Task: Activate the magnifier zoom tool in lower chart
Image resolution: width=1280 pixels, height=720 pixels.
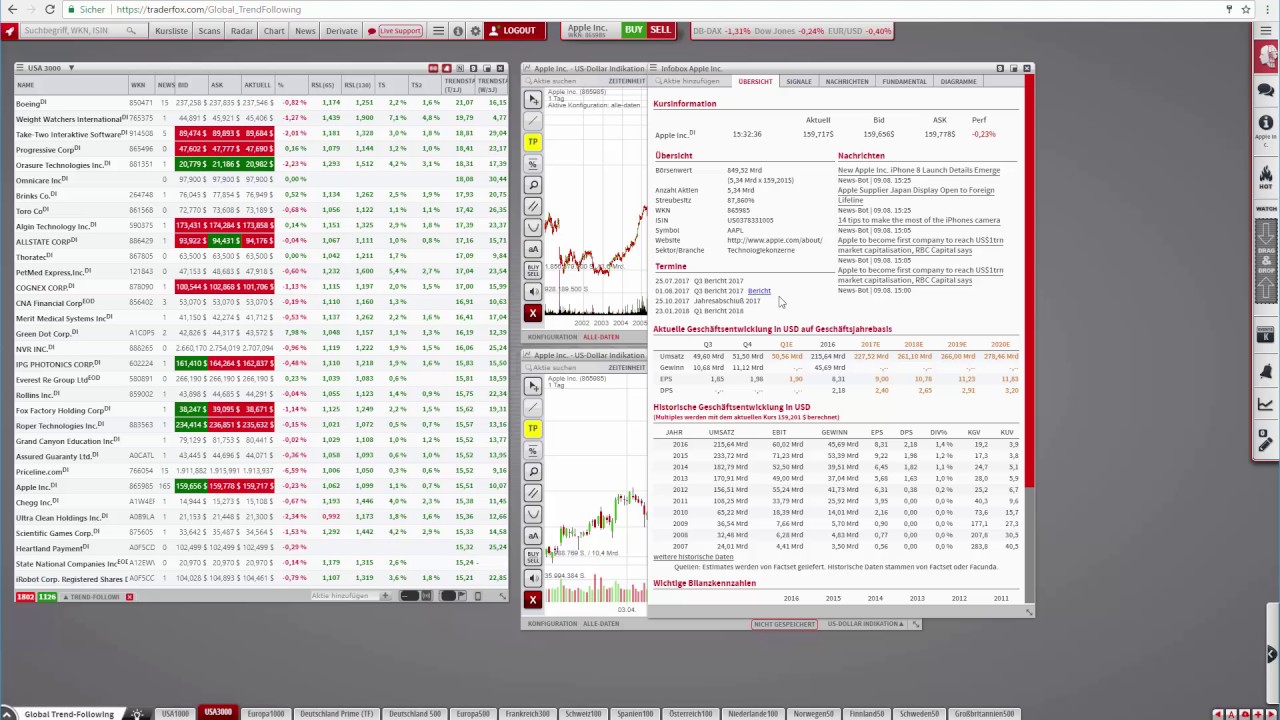Action: click(x=533, y=471)
